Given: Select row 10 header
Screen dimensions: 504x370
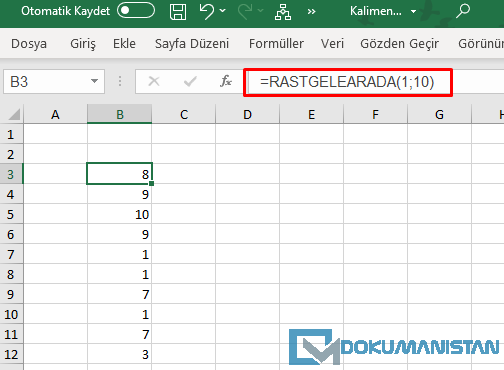Looking at the screenshot, I should (x=11, y=314).
